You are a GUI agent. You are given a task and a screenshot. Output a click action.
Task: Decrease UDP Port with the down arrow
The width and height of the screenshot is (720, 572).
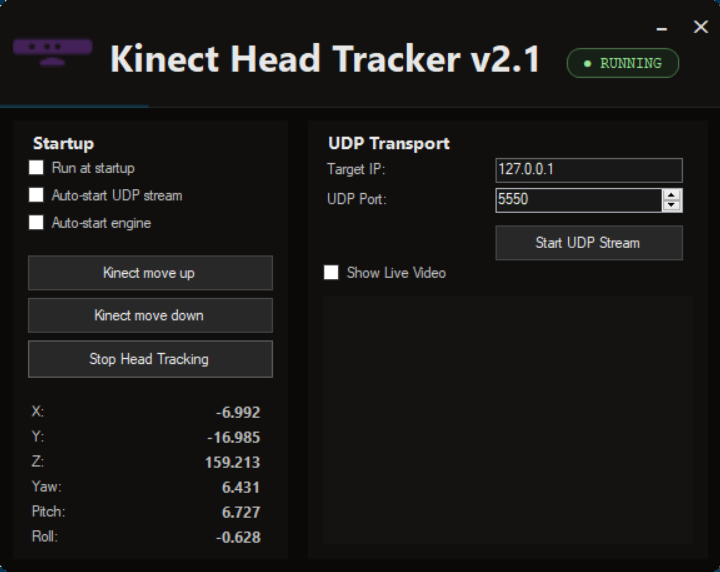[x=672, y=206]
